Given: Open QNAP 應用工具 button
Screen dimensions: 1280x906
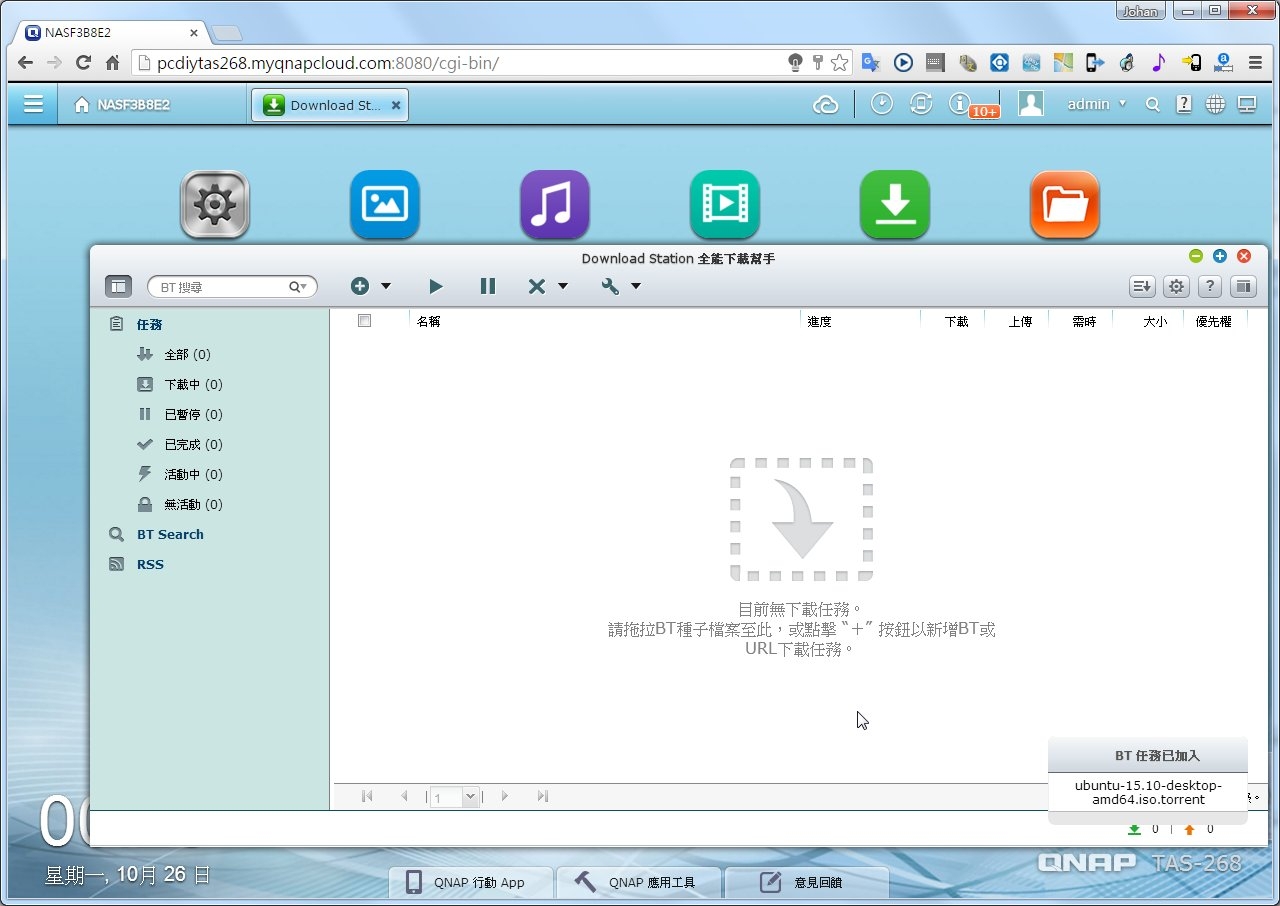Looking at the screenshot, I should pyautogui.click(x=640, y=883).
